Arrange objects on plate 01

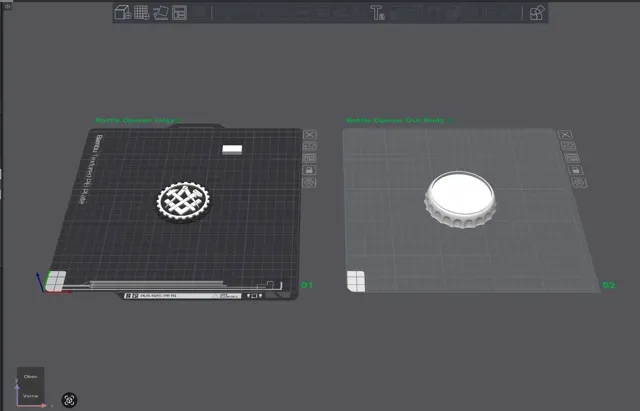(x=309, y=158)
